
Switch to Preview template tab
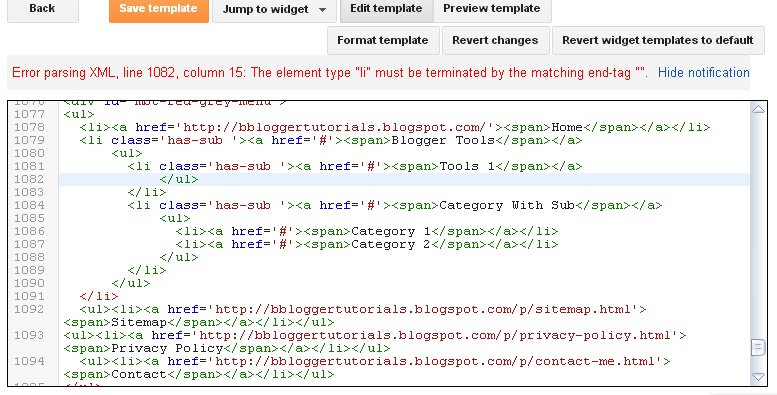pos(492,9)
